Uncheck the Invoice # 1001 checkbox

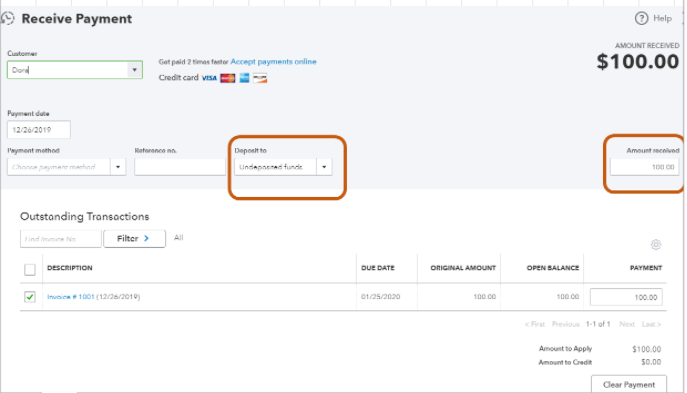[30, 297]
